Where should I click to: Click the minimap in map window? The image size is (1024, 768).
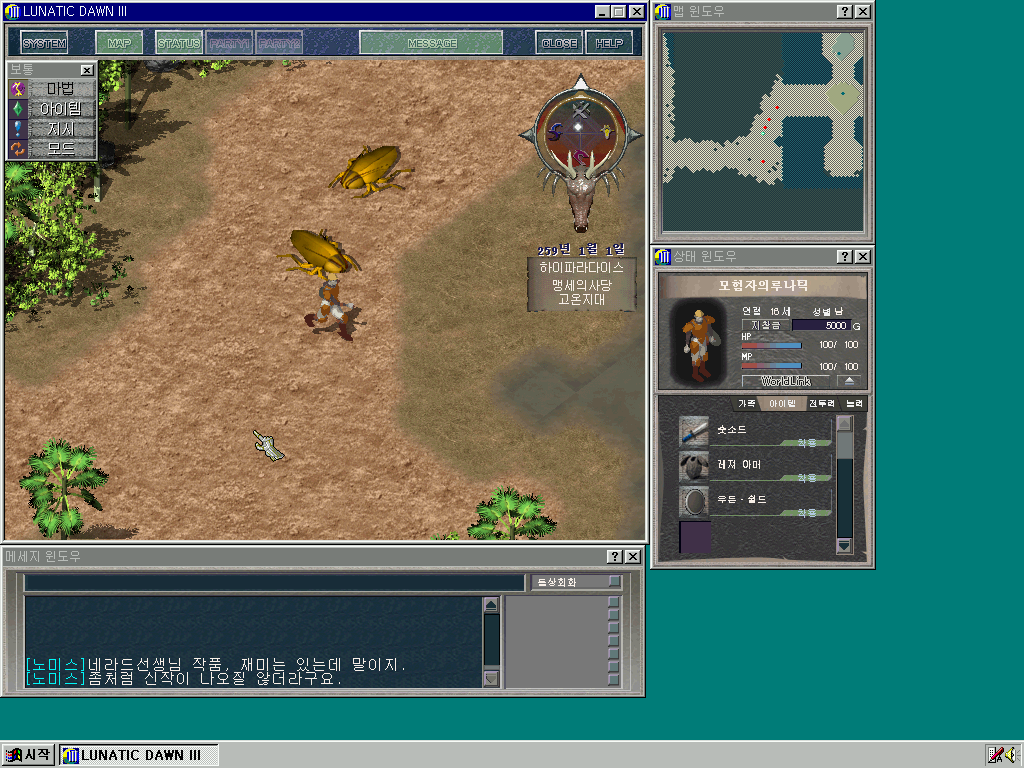pos(763,131)
